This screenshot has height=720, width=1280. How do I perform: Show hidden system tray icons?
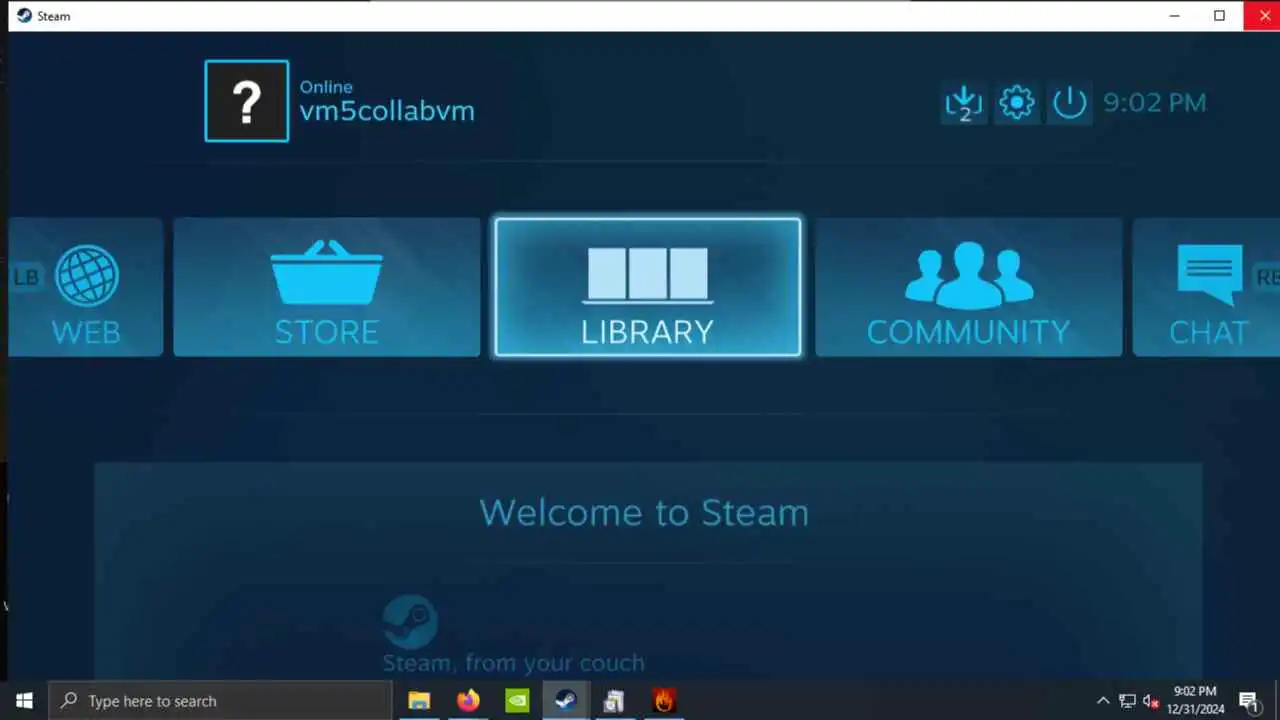tap(1103, 701)
